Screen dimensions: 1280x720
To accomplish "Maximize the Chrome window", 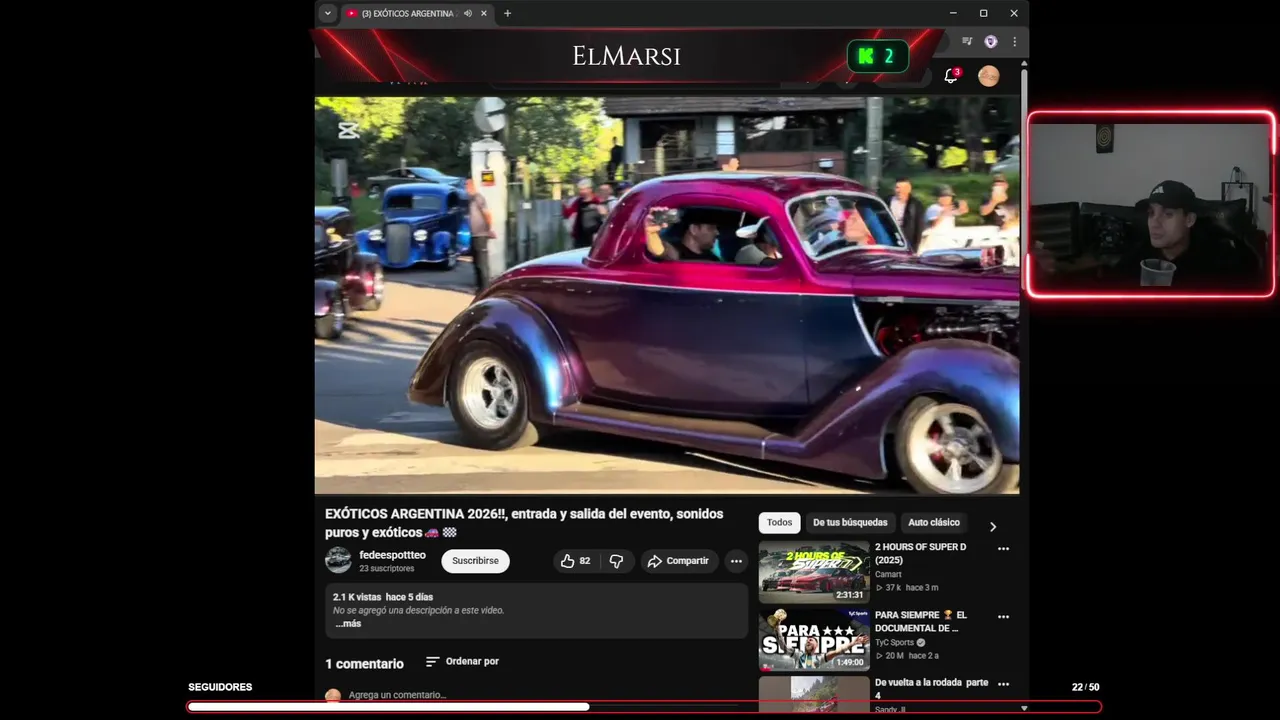I will [x=983, y=13].
